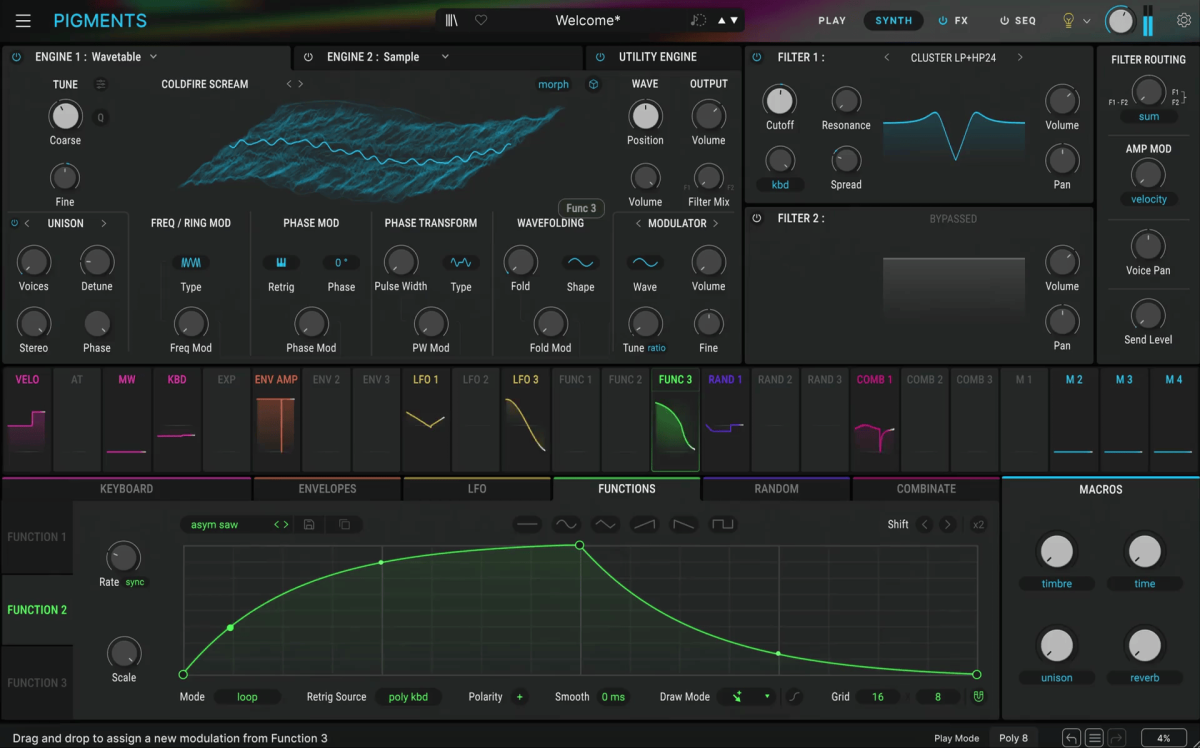Click the x2 function length button

[x=978, y=524]
